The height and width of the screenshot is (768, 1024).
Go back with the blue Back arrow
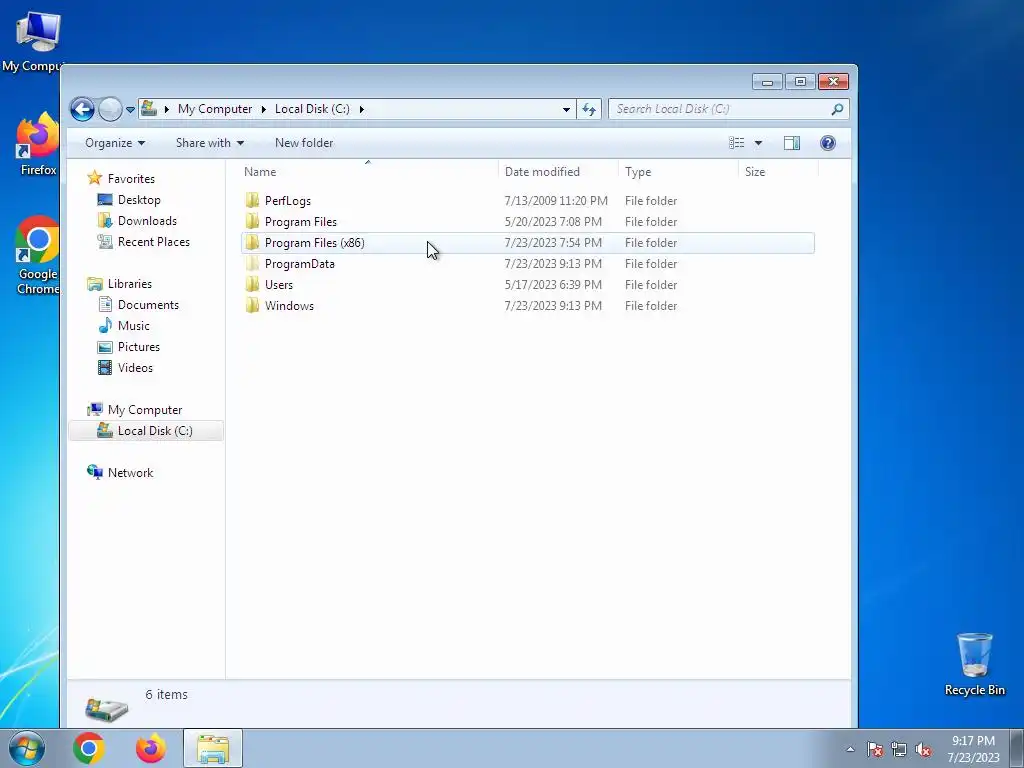[x=82, y=109]
